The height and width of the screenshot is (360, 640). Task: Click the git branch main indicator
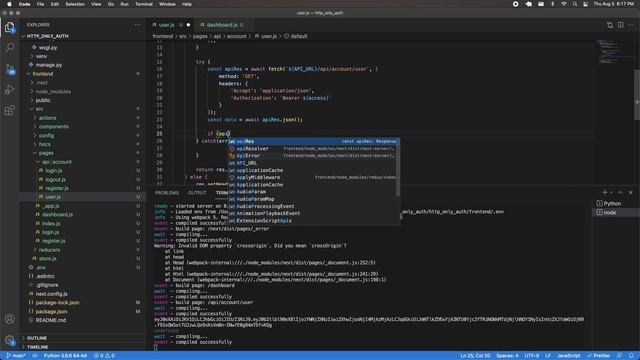click(x=16, y=356)
